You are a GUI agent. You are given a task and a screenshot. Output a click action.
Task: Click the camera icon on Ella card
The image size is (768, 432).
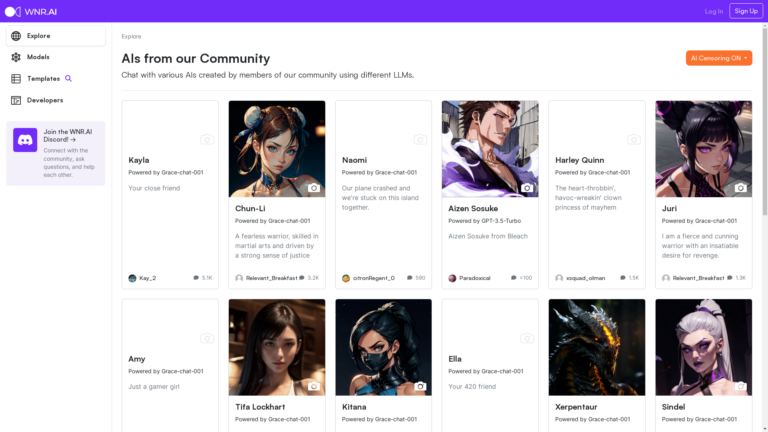pos(527,338)
